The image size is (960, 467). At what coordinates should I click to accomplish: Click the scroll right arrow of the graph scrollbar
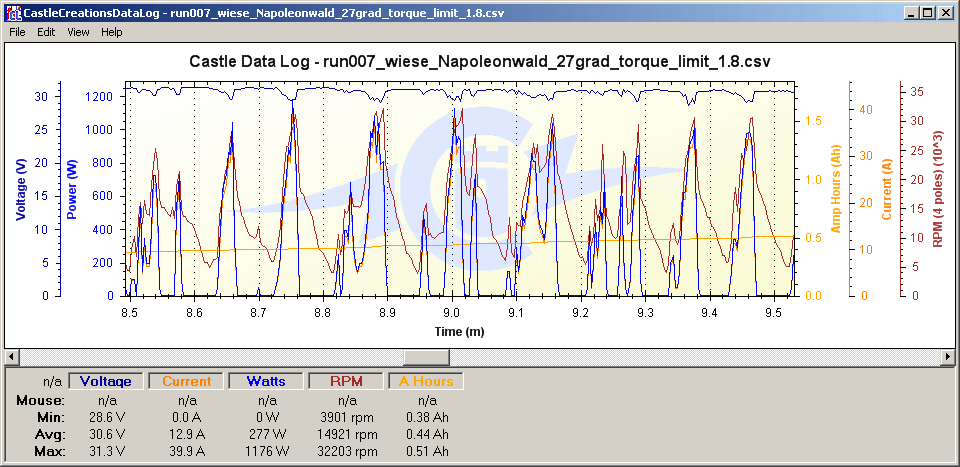948,356
